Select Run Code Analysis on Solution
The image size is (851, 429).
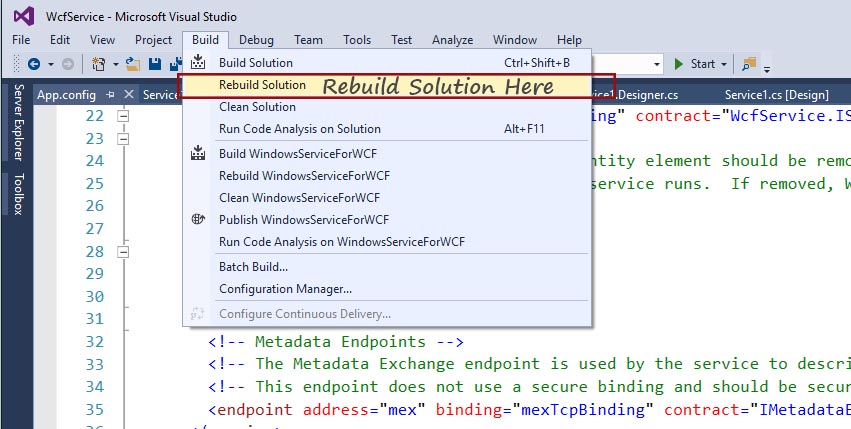pyautogui.click(x=386, y=129)
